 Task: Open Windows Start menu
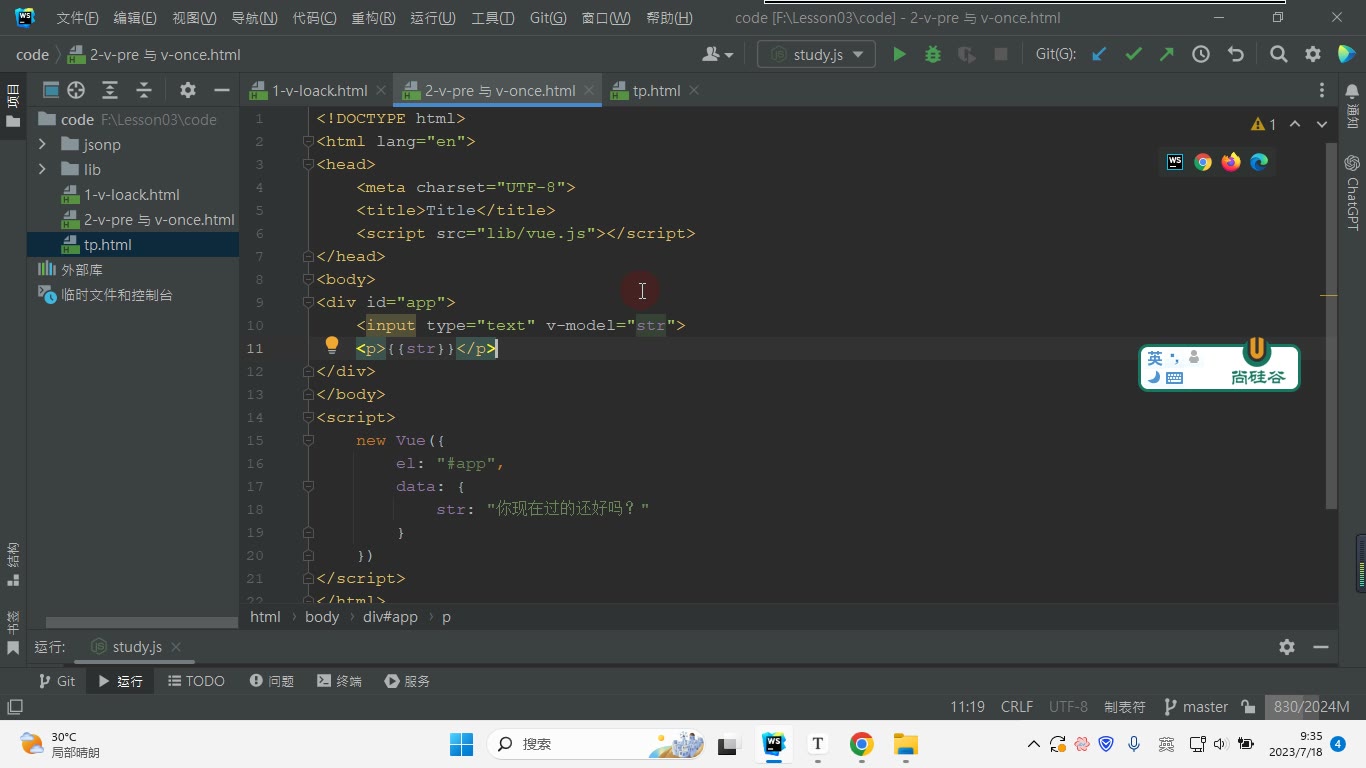(461, 744)
